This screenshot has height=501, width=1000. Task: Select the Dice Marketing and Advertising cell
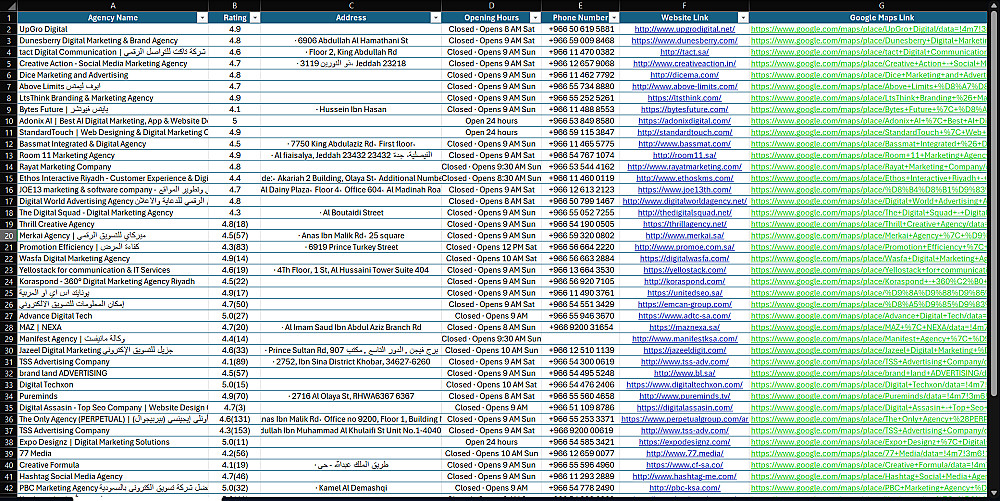[113, 75]
